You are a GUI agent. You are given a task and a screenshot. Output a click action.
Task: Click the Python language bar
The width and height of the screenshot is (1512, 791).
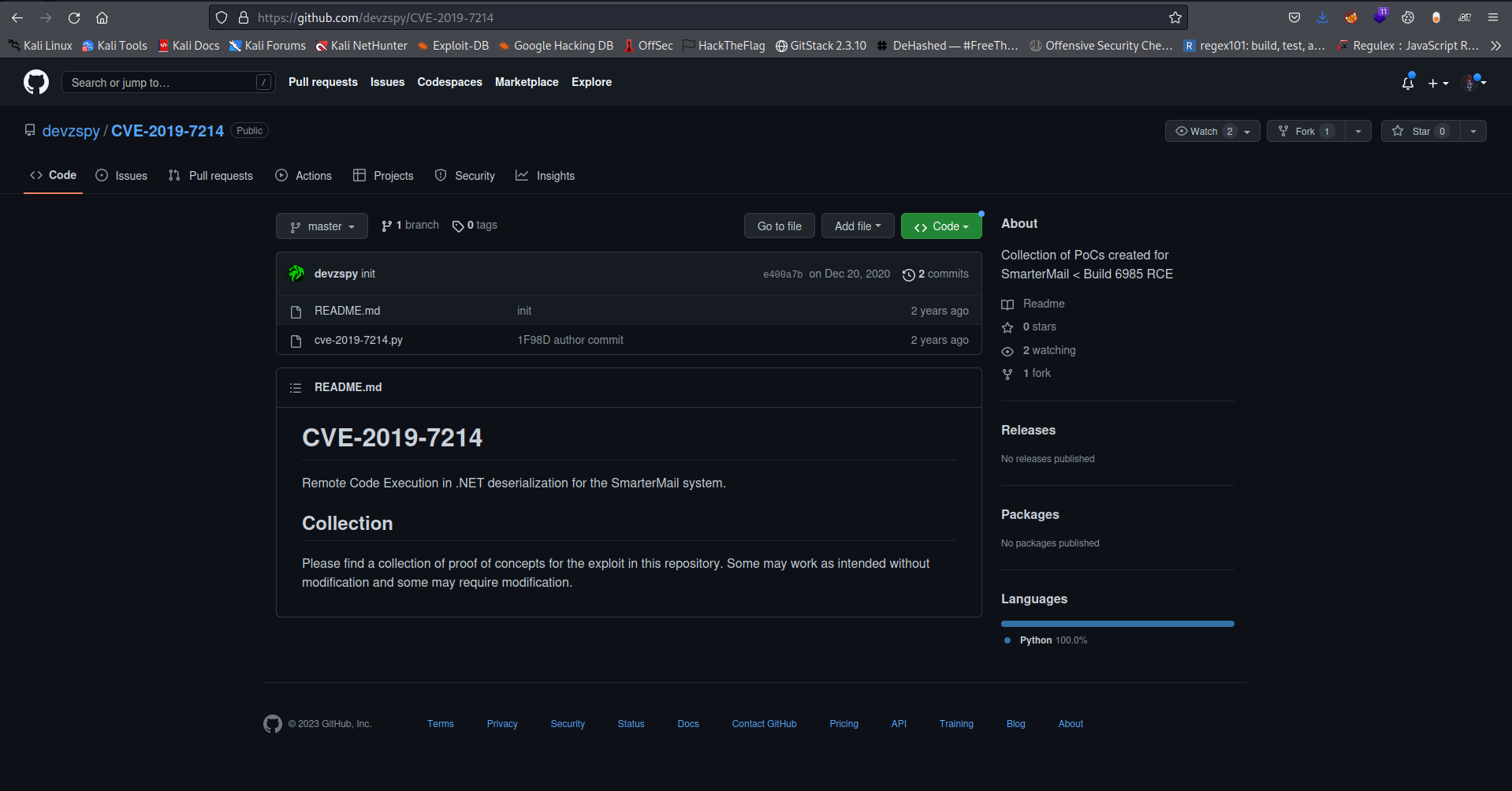pyautogui.click(x=1117, y=624)
